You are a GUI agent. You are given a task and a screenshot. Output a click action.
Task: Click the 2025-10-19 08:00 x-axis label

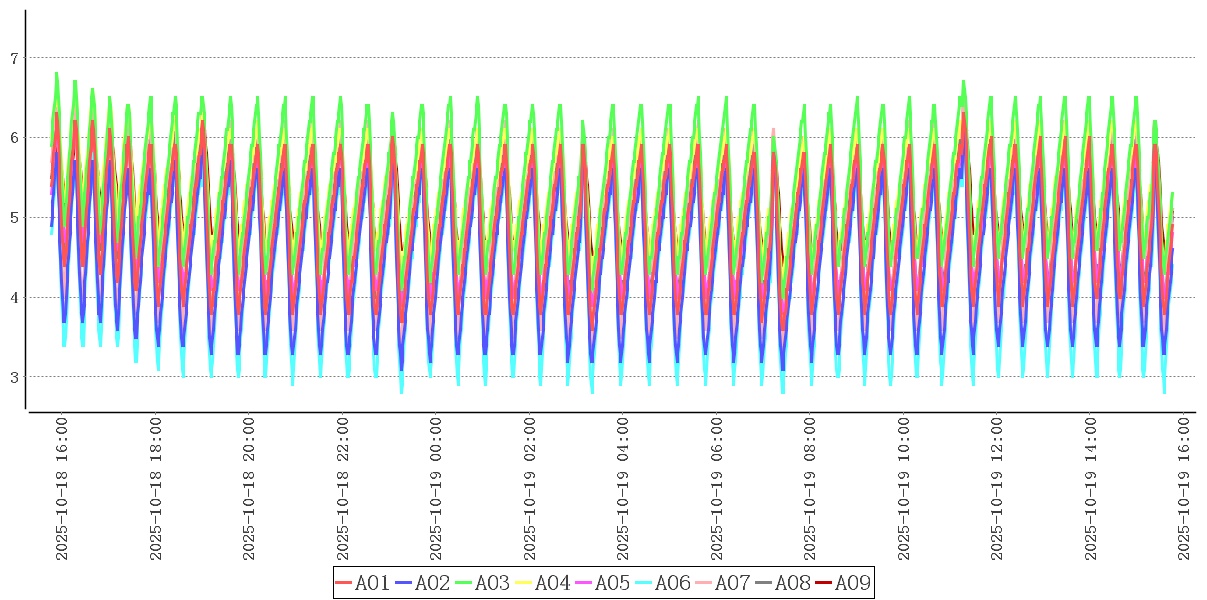pos(810,489)
